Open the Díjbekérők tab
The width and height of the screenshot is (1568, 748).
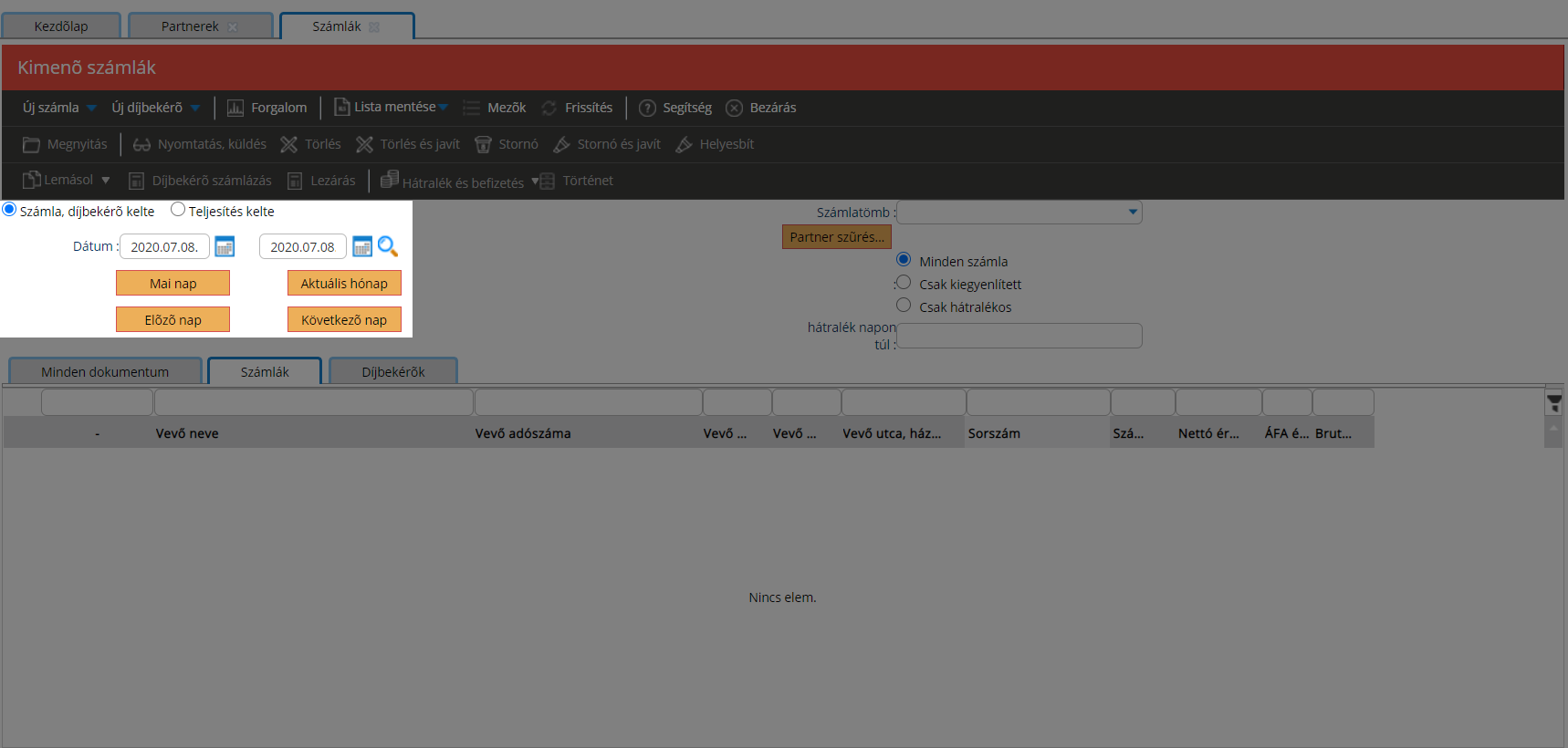coord(393,371)
